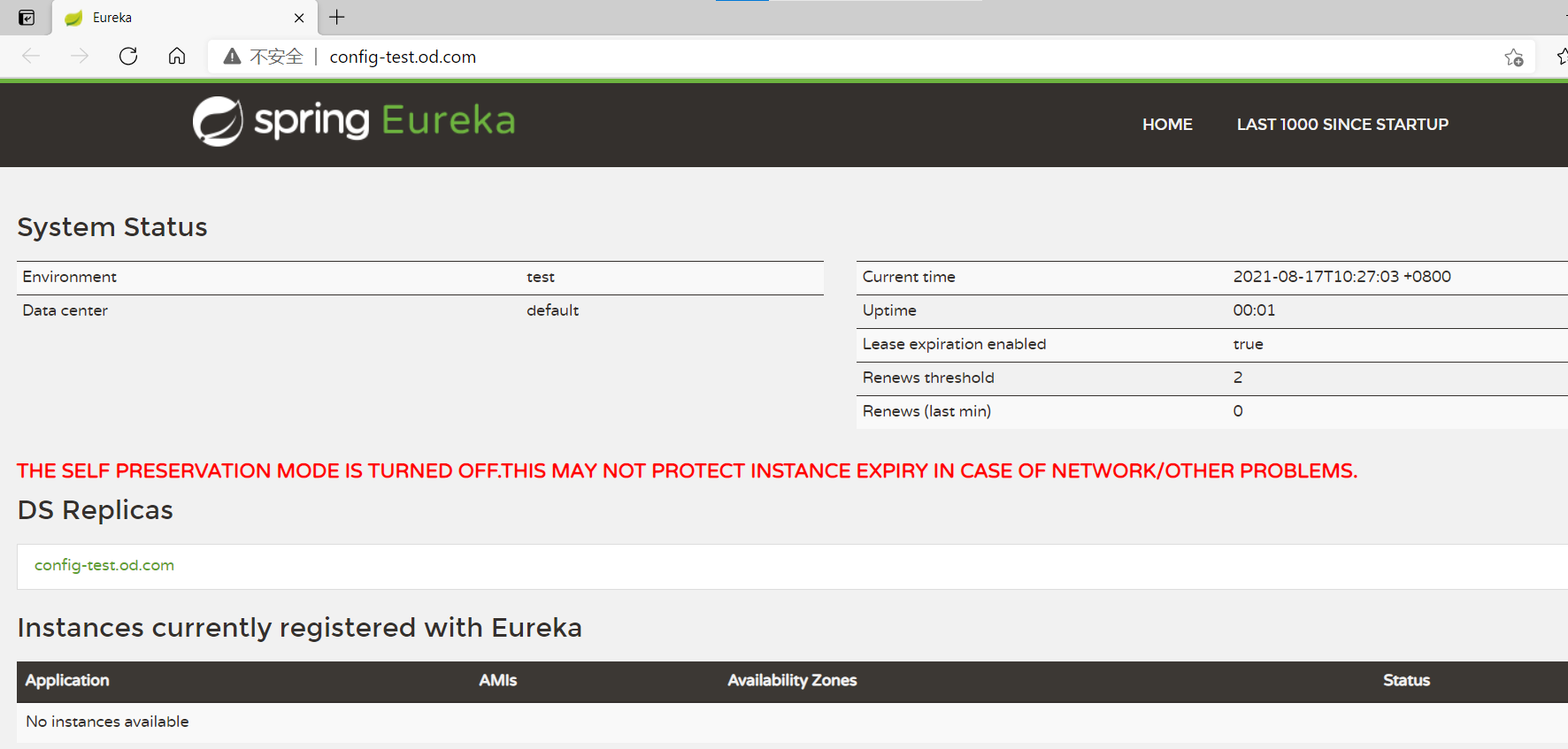Click the DS Replicas heading
1568x749 pixels.
(x=96, y=510)
